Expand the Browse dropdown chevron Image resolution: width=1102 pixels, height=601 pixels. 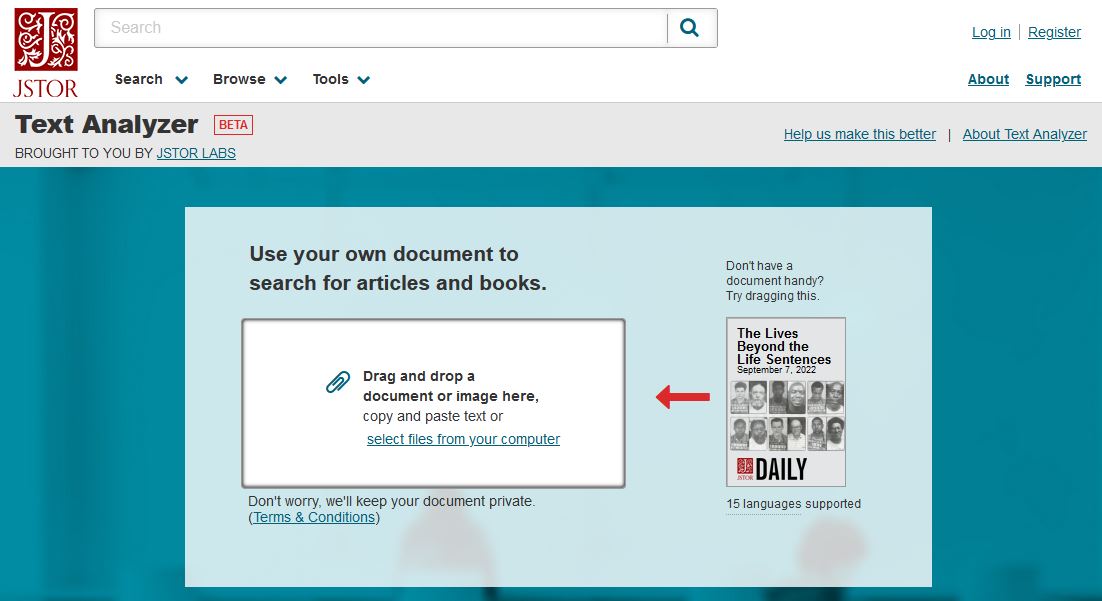pyautogui.click(x=280, y=80)
